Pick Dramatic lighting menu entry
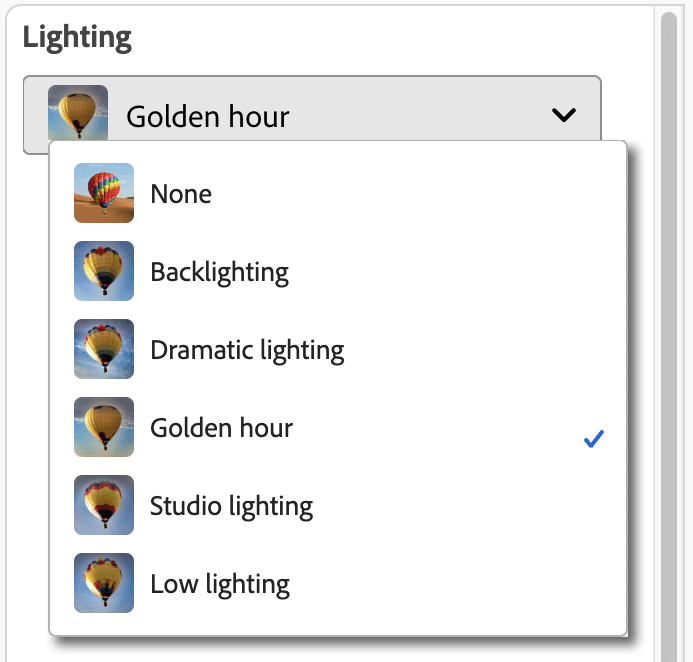693x662 pixels. (x=247, y=350)
